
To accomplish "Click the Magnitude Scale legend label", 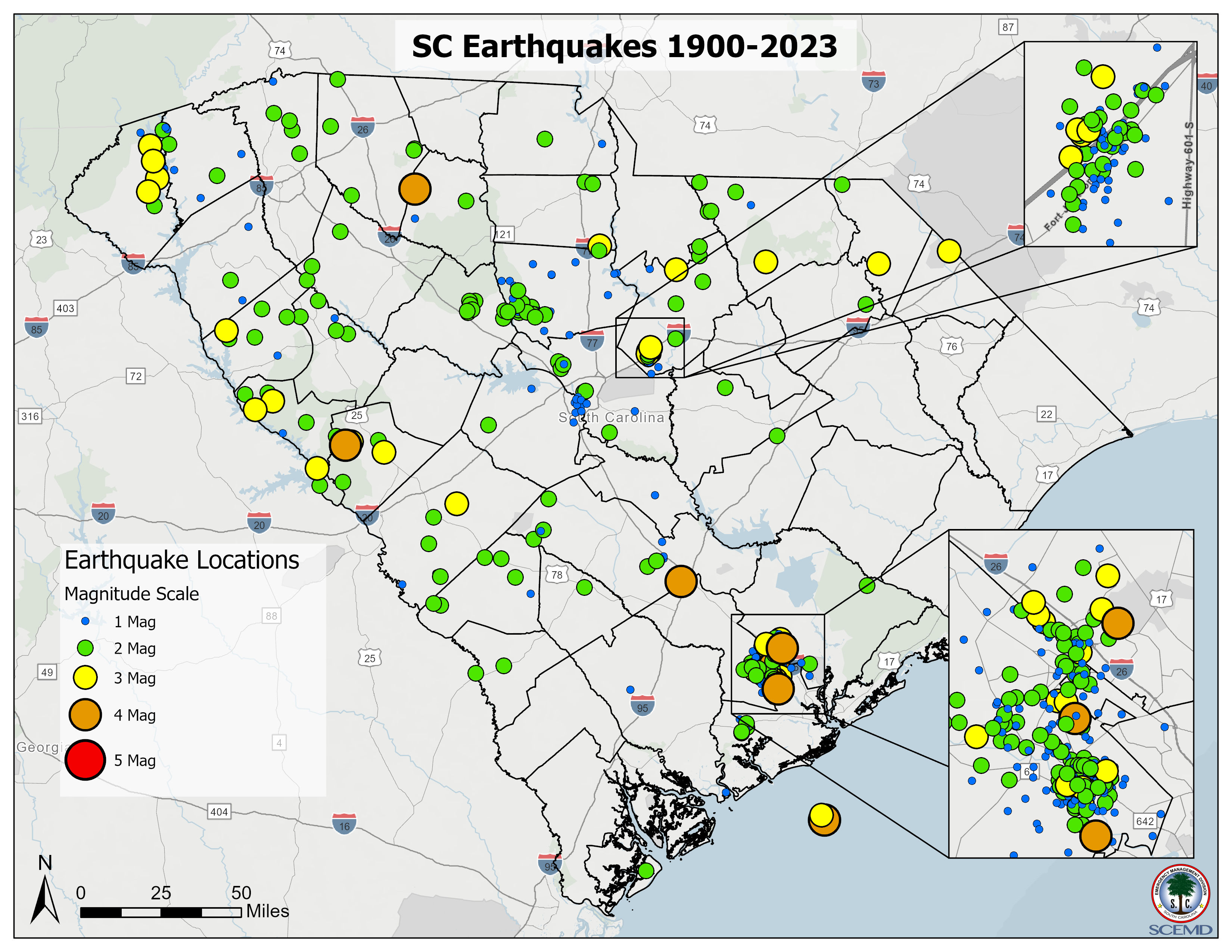I will click(x=131, y=593).
